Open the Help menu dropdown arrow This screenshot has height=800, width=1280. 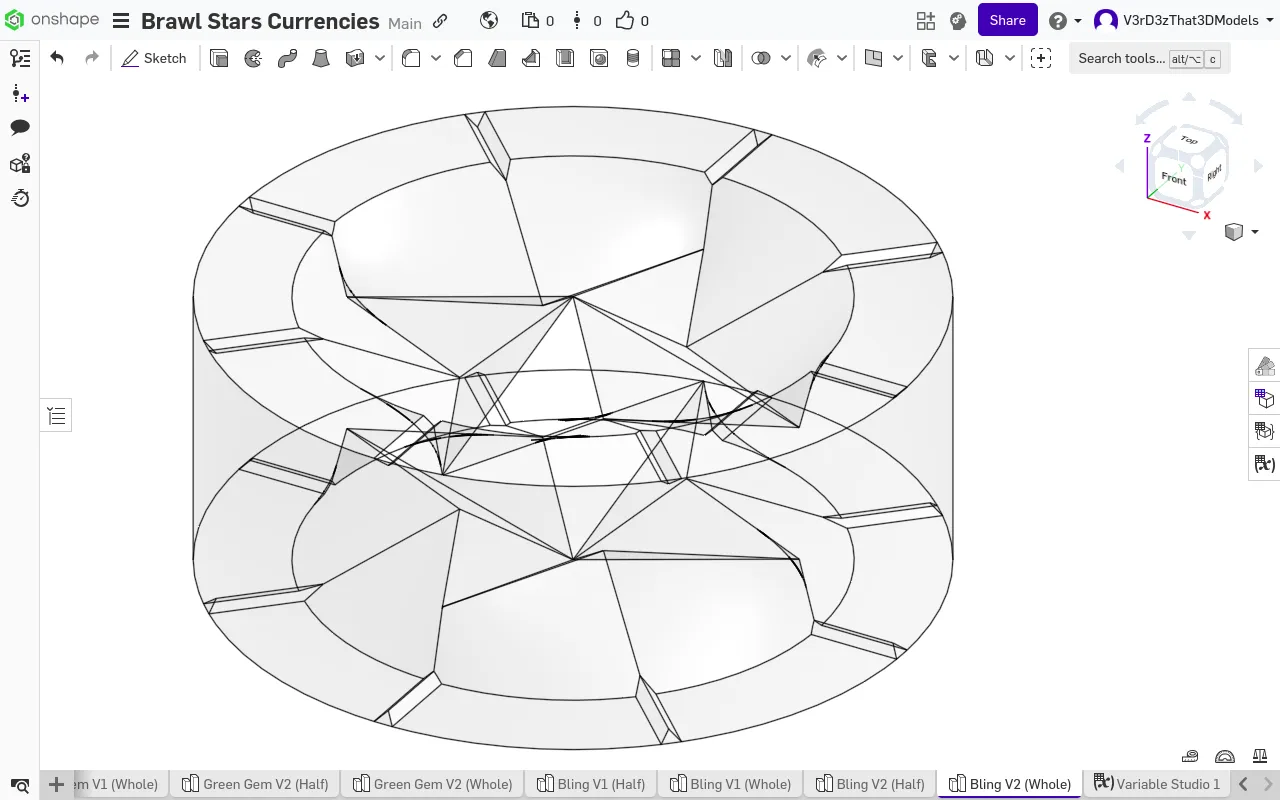1078,21
